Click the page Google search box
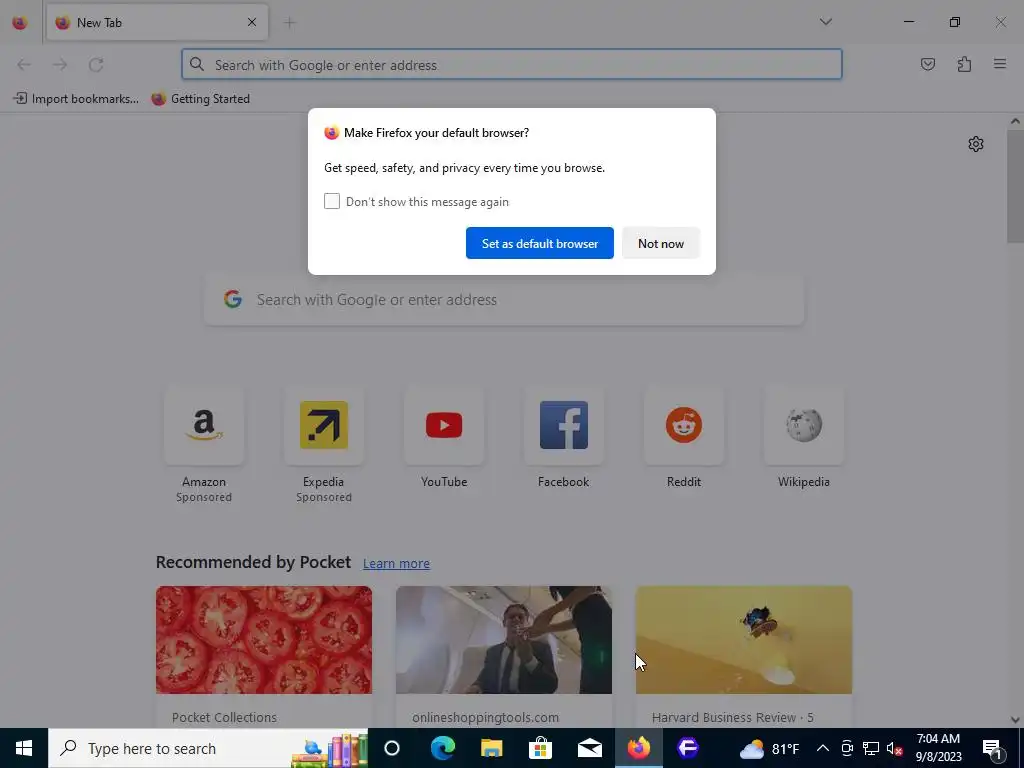The height and width of the screenshot is (768, 1024). 504,300
